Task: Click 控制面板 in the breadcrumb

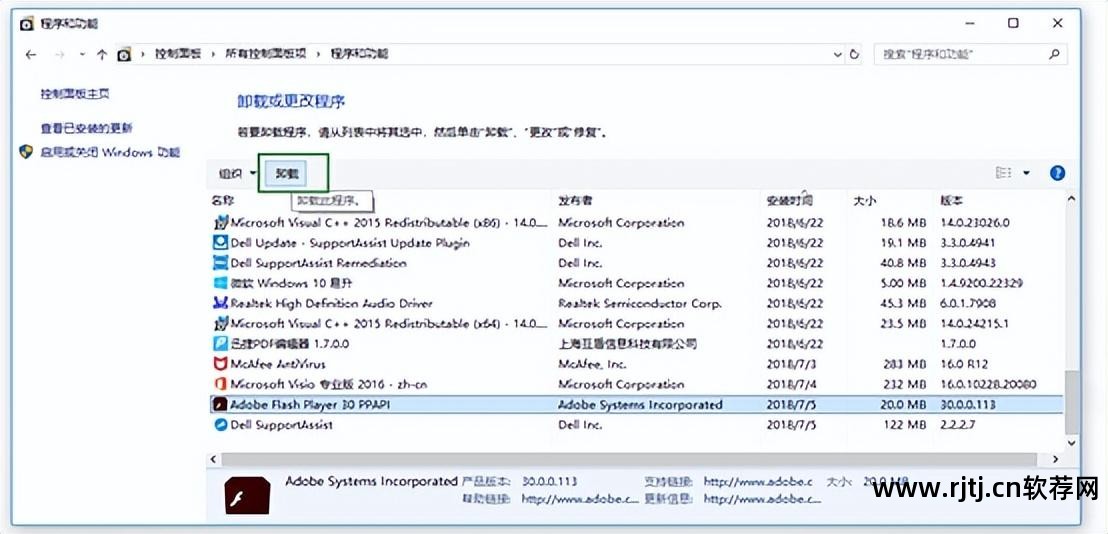Action: (178, 54)
